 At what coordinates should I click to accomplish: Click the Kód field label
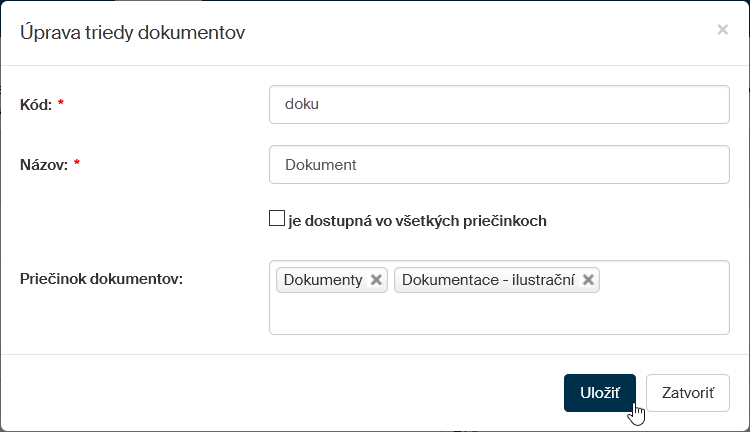point(35,104)
